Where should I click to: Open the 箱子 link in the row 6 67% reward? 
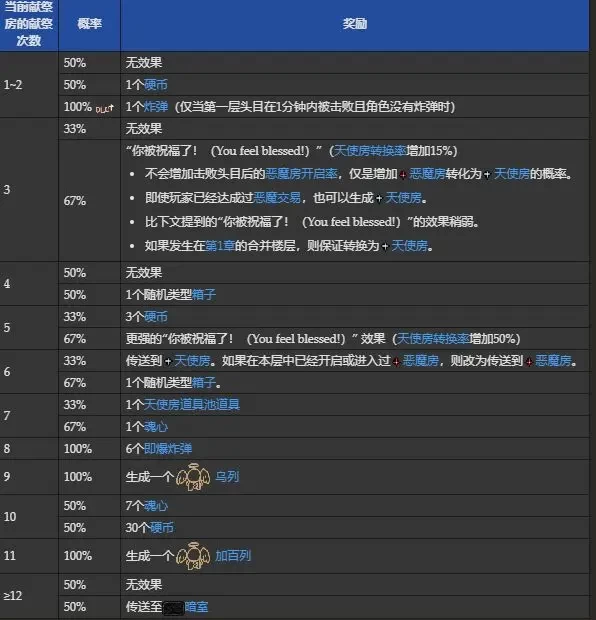pos(204,383)
